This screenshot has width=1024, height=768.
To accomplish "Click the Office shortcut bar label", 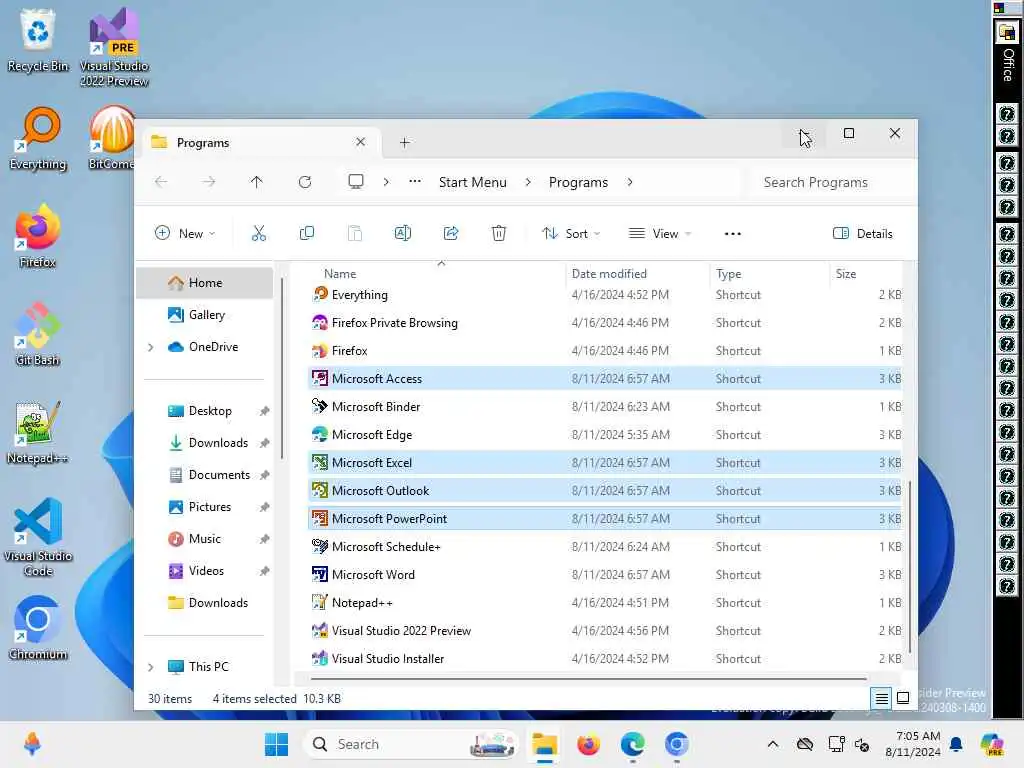I will pos(1008,64).
